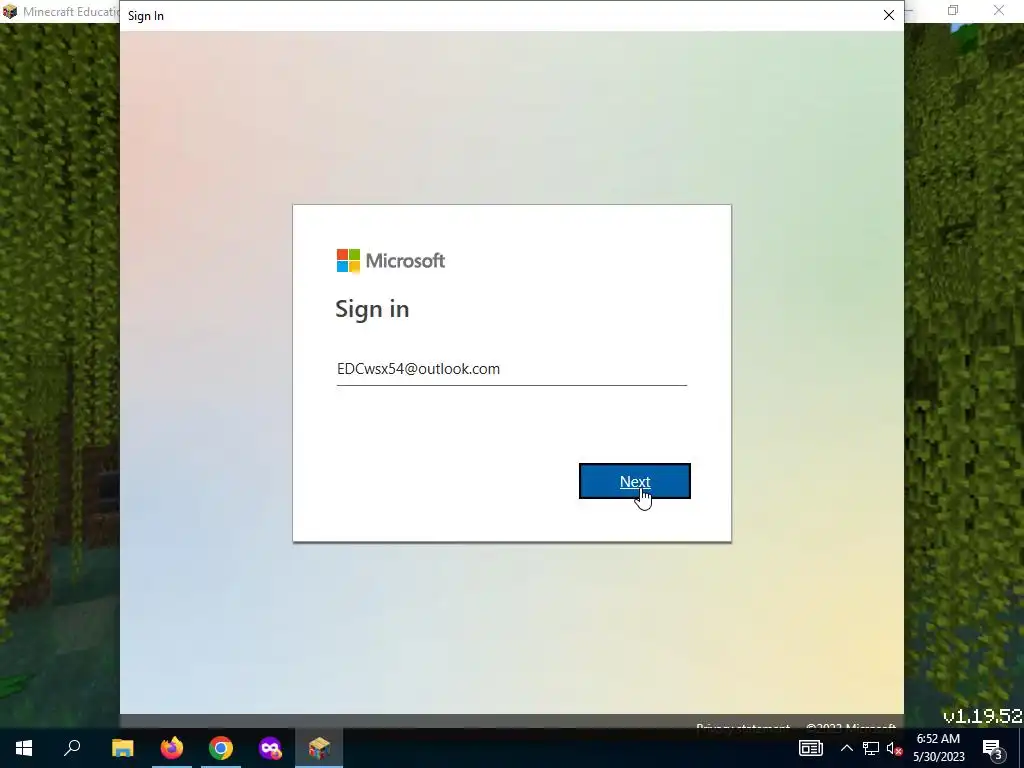This screenshot has height=768, width=1024.
Task: Open the purple masked app taskbar icon
Action: pyautogui.click(x=270, y=748)
